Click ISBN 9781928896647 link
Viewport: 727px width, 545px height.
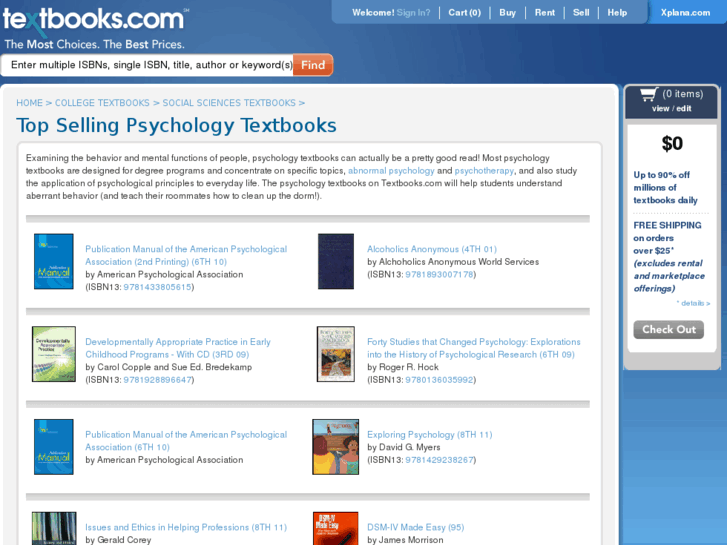[x=157, y=380]
